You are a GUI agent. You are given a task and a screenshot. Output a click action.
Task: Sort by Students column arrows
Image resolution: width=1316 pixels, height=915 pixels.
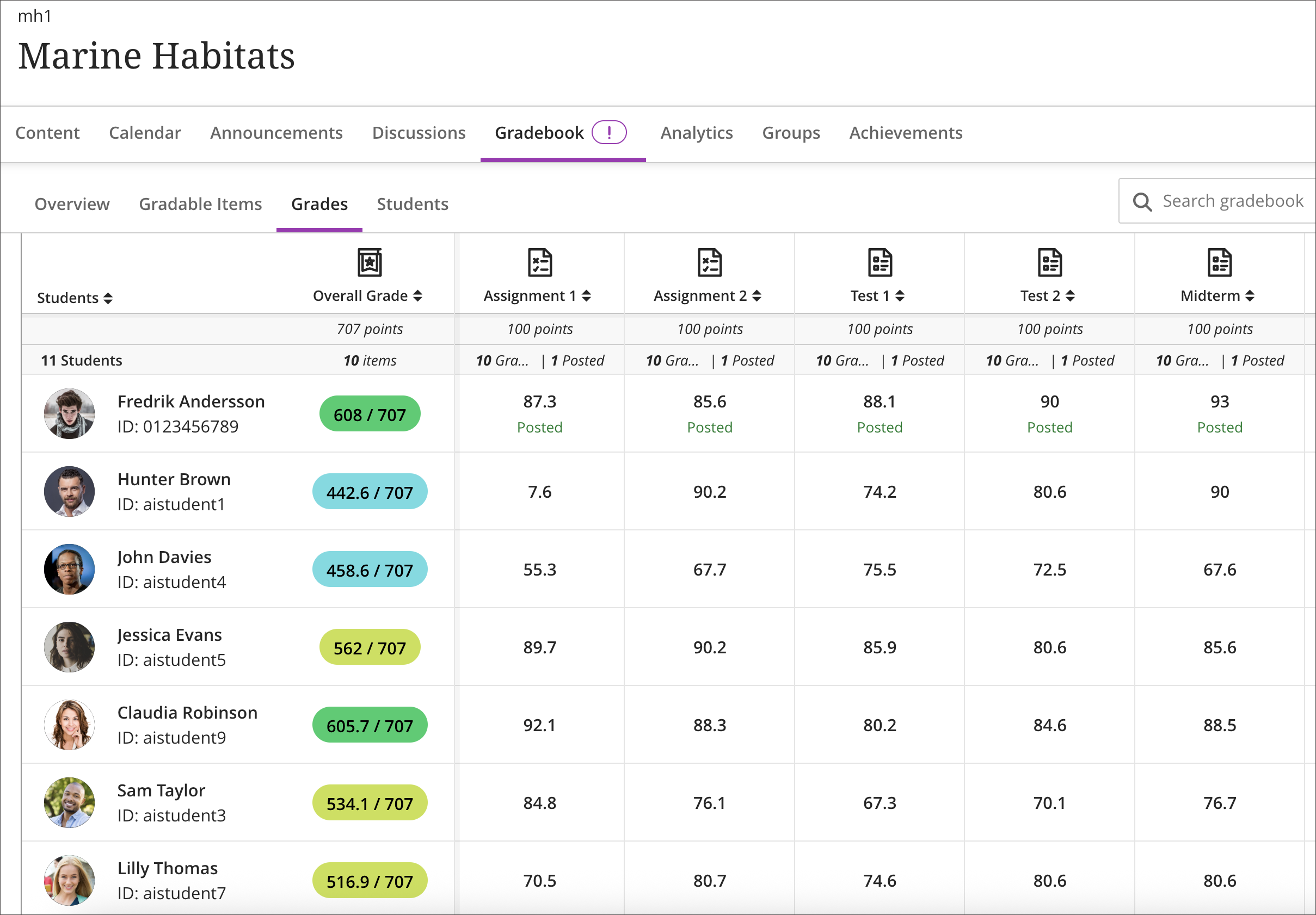coord(108,298)
